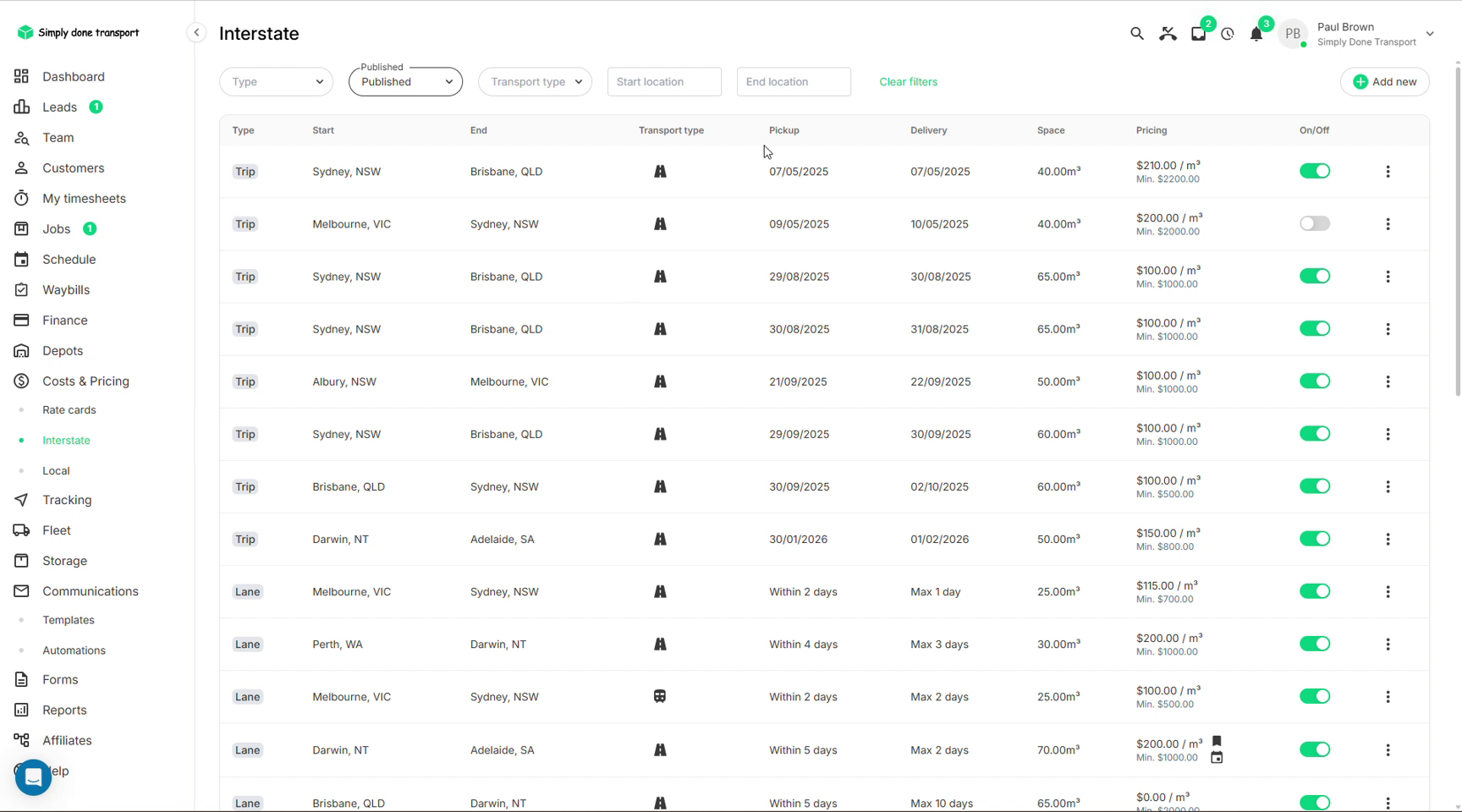Open the chat support bubble icon
This screenshot has height=812, width=1462.
pos(33,776)
